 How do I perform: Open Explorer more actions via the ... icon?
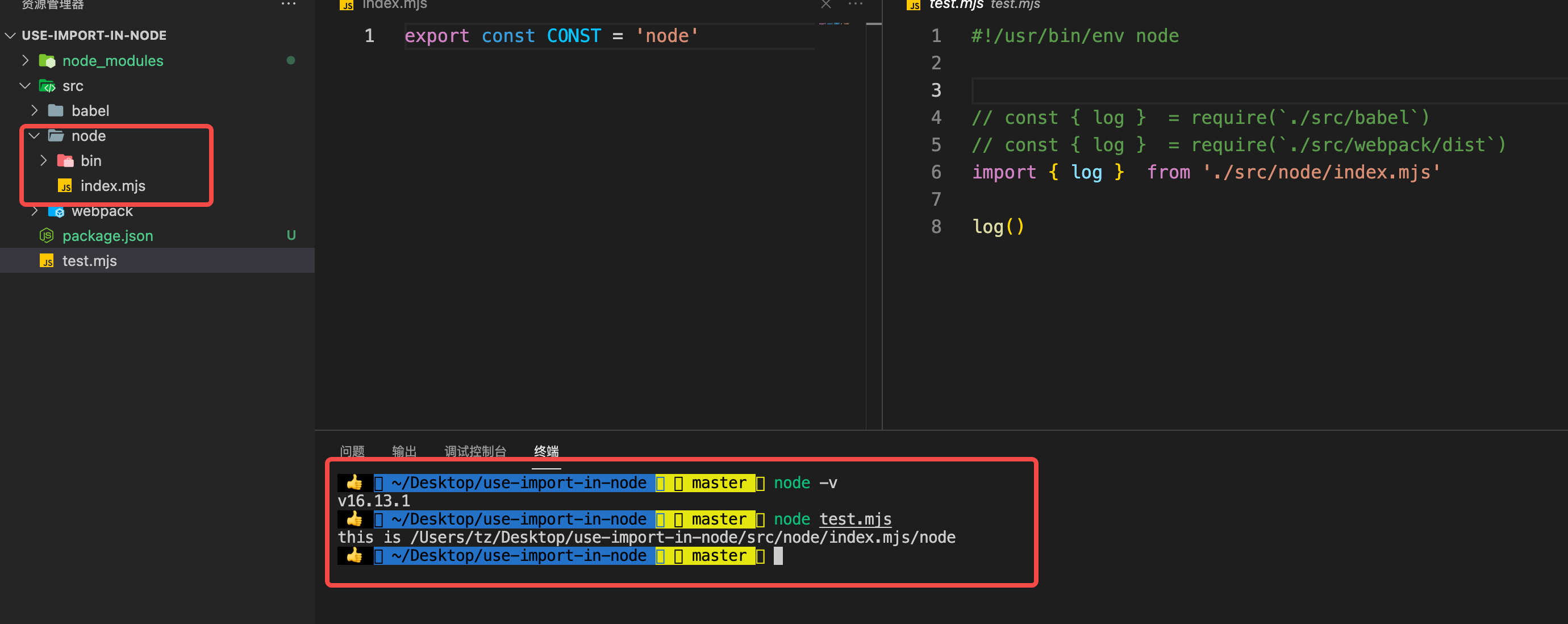(287, 4)
